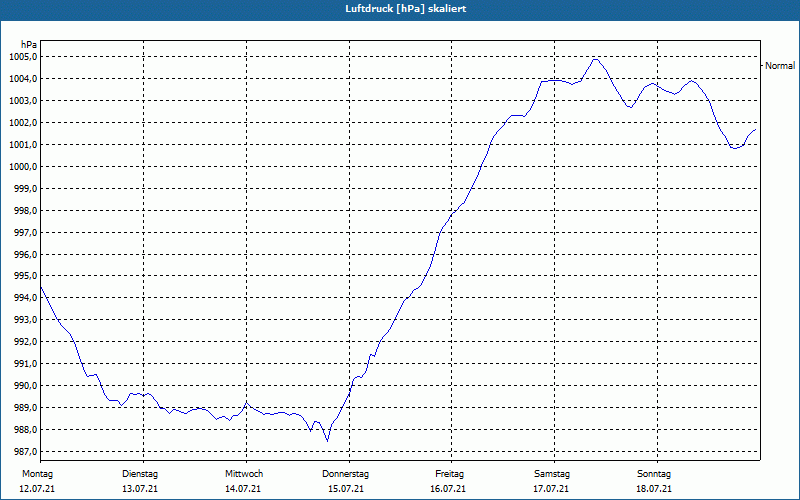800x500 pixels.
Task: Click the pressure curve's lowest dip before Donnerstag
Action: click(x=327, y=441)
